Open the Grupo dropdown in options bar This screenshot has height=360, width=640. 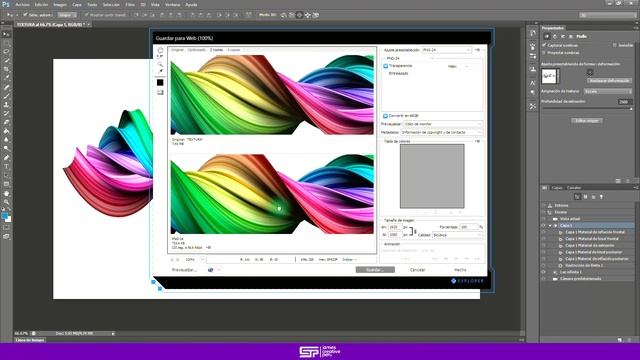pos(67,15)
